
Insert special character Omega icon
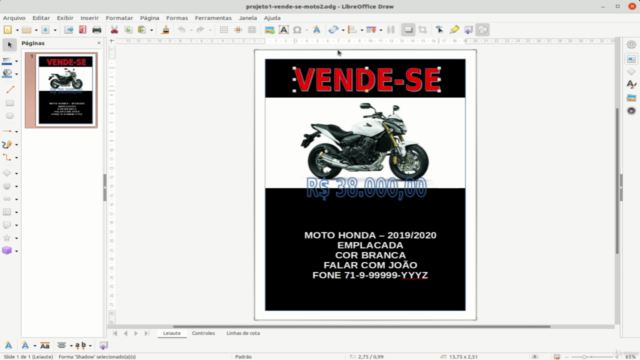[x=297, y=30]
